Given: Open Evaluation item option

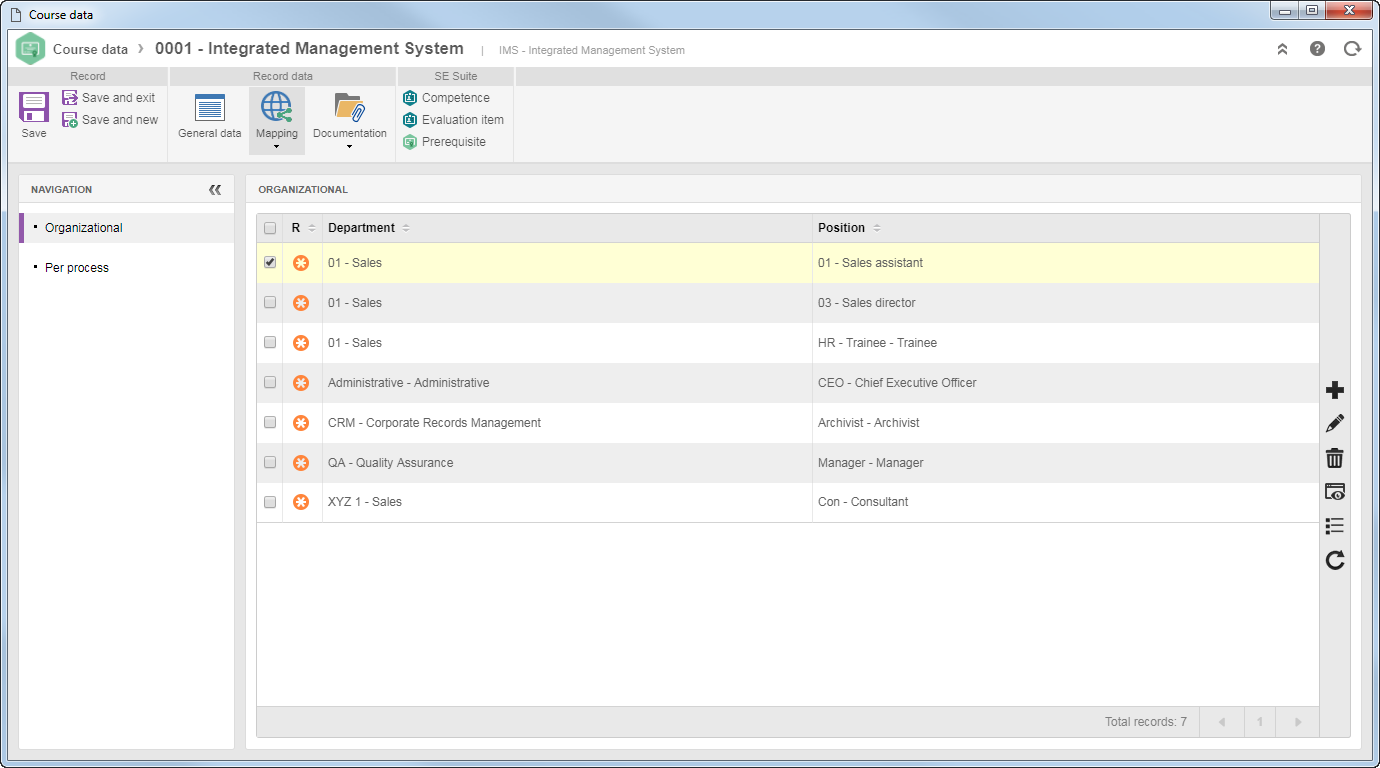Looking at the screenshot, I should [453, 120].
